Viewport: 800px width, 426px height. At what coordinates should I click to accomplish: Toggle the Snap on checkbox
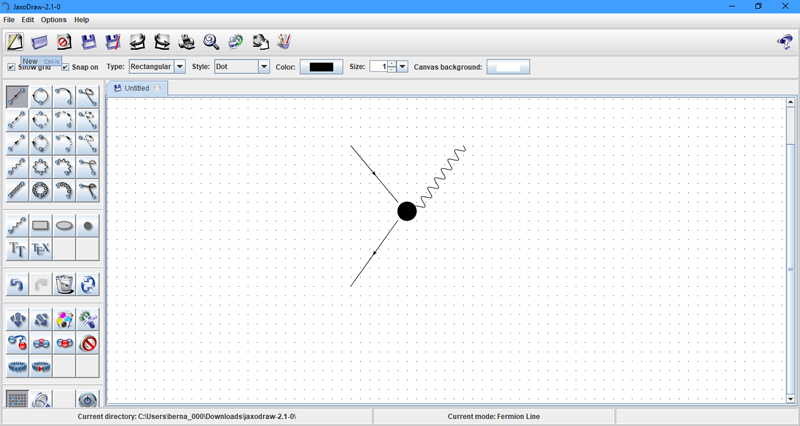tap(65, 67)
